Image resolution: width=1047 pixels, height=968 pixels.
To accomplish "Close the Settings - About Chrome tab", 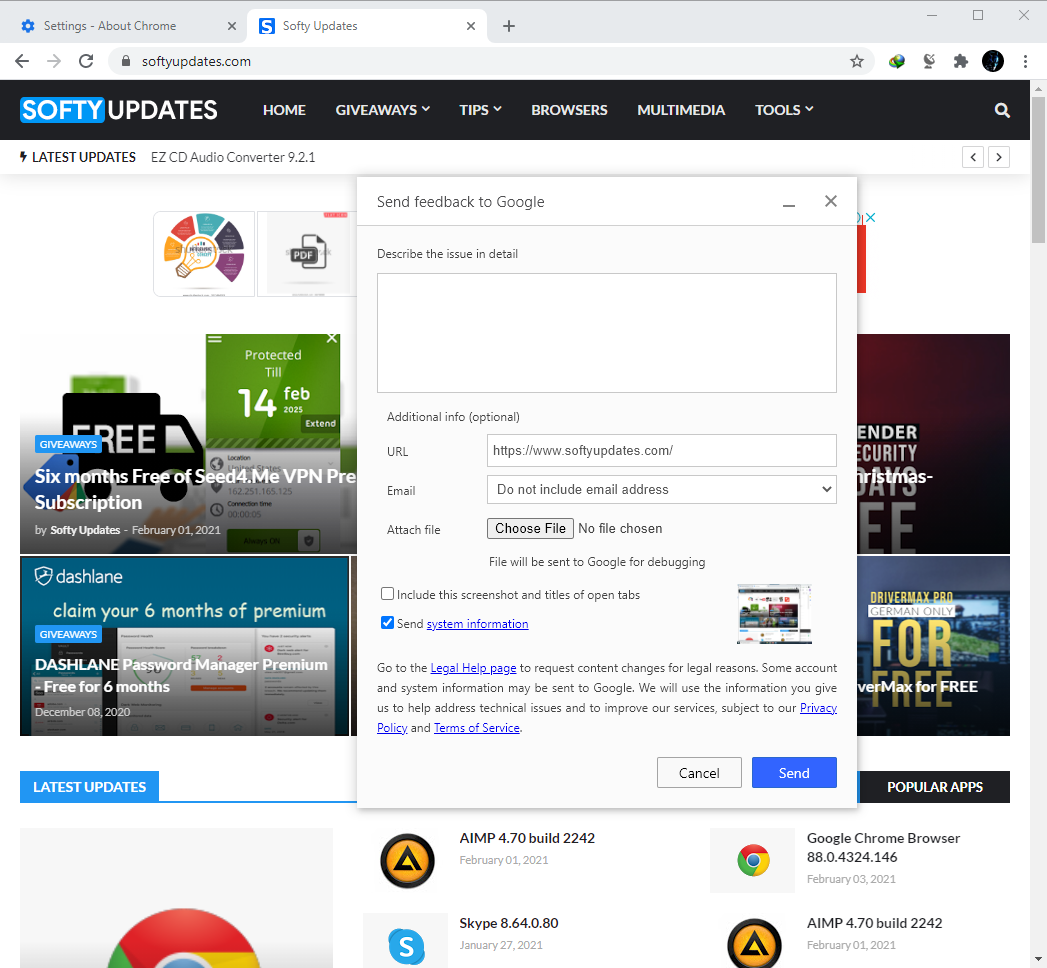I will [x=232, y=26].
